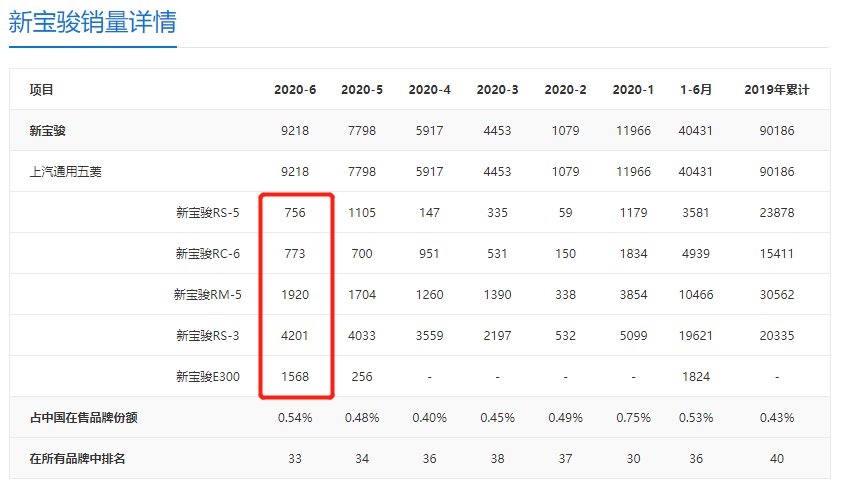Viewport: 849px width, 492px height.
Task: Select the 新宝骏RM-5 model row label
Action: pos(207,294)
